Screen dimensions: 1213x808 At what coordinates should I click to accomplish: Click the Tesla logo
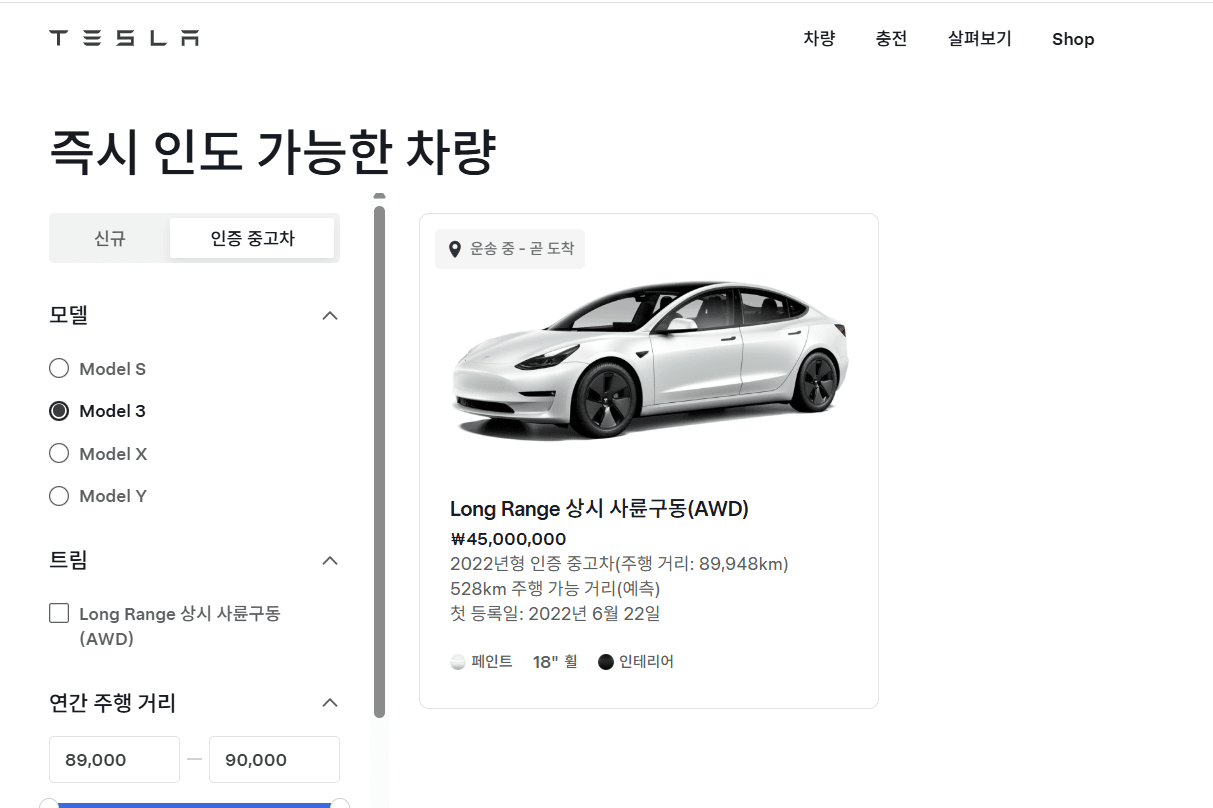[124, 38]
